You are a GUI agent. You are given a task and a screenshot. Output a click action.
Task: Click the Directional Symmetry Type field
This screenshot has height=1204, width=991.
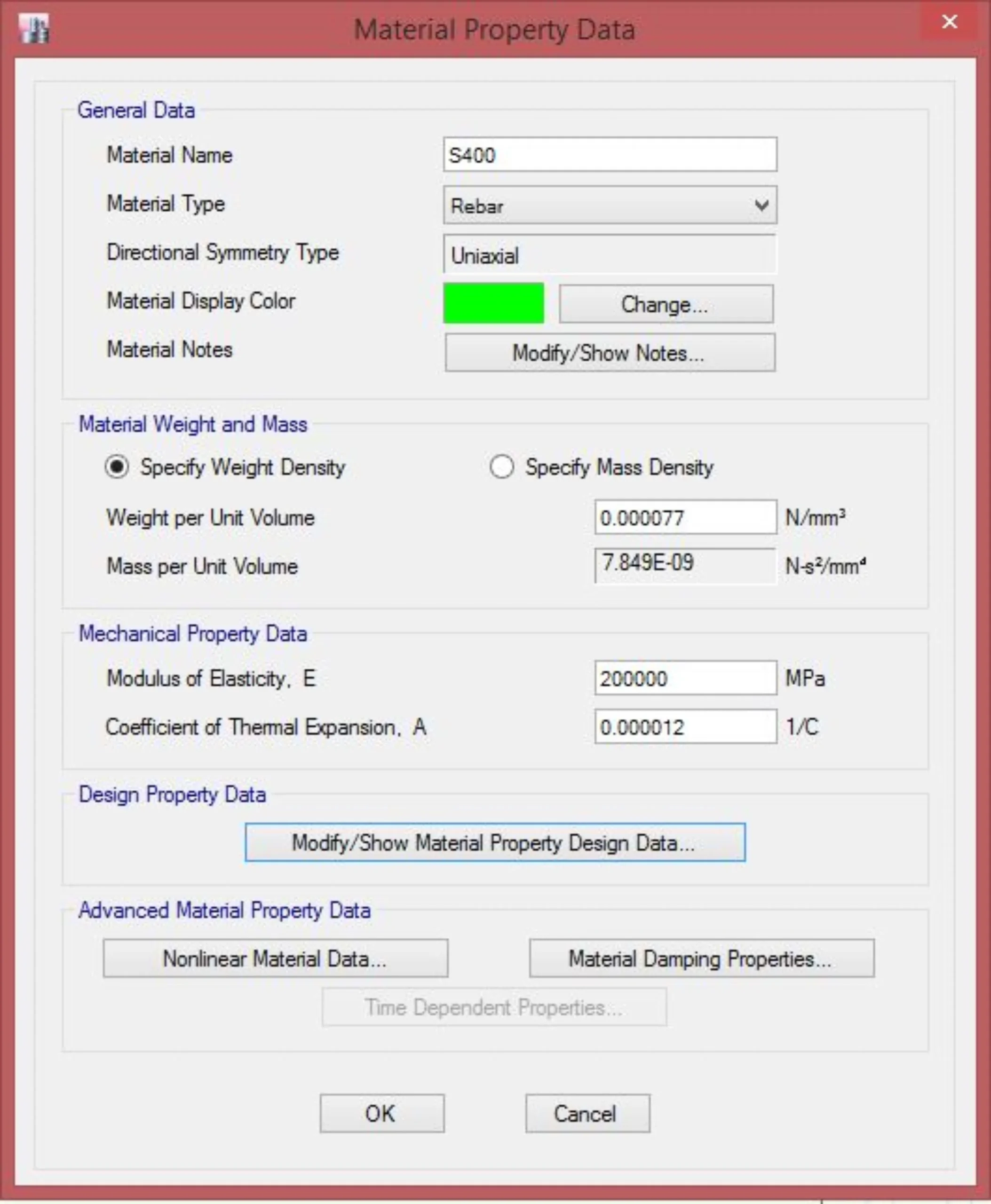[609, 254]
